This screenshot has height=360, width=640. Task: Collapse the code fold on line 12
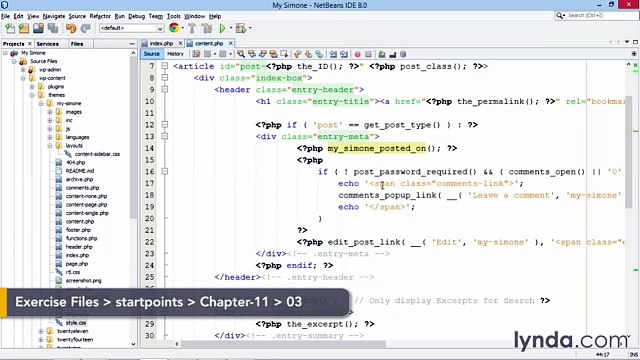[164, 124]
